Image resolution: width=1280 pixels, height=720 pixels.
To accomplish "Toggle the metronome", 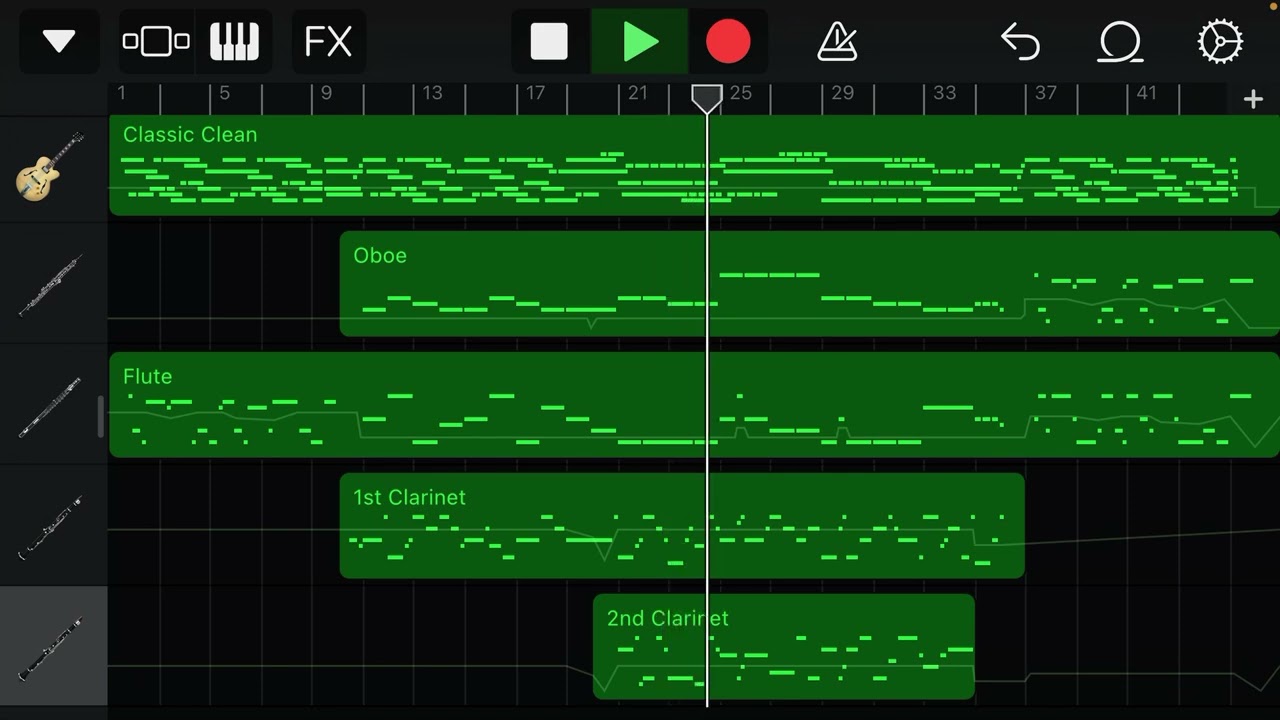I will click(837, 42).
